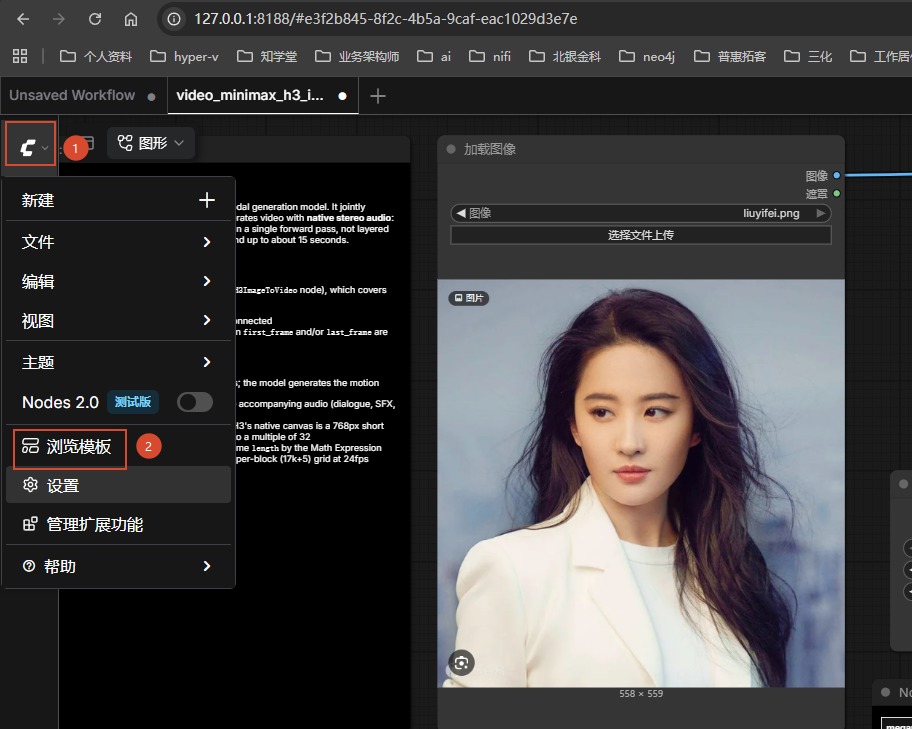The width and height of the screenshot is (912, 729).
Task: Expand the 帮助 submenu
Action: pyautogui.click(x=119, y=566)
